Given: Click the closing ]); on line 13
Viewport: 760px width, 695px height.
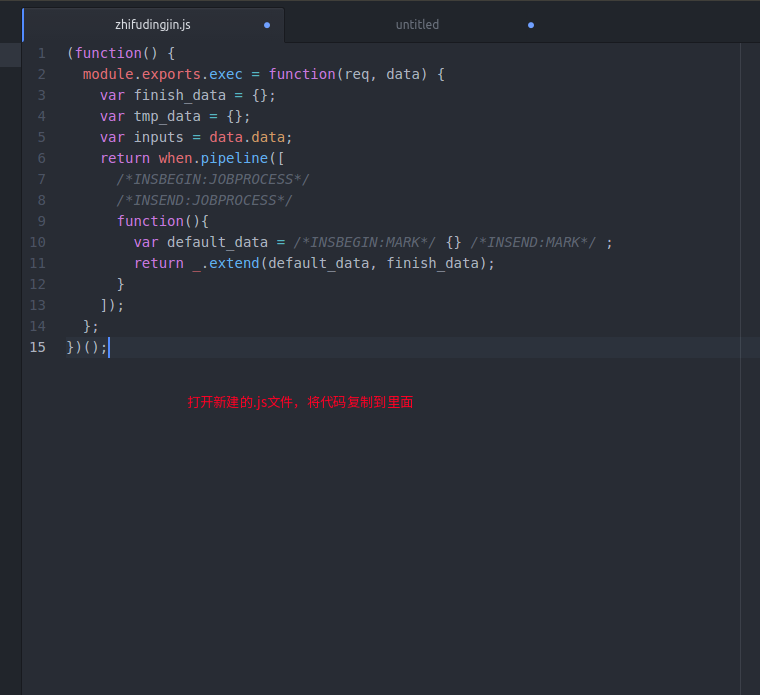Looking at the screenshot, I should click(112, 305).
